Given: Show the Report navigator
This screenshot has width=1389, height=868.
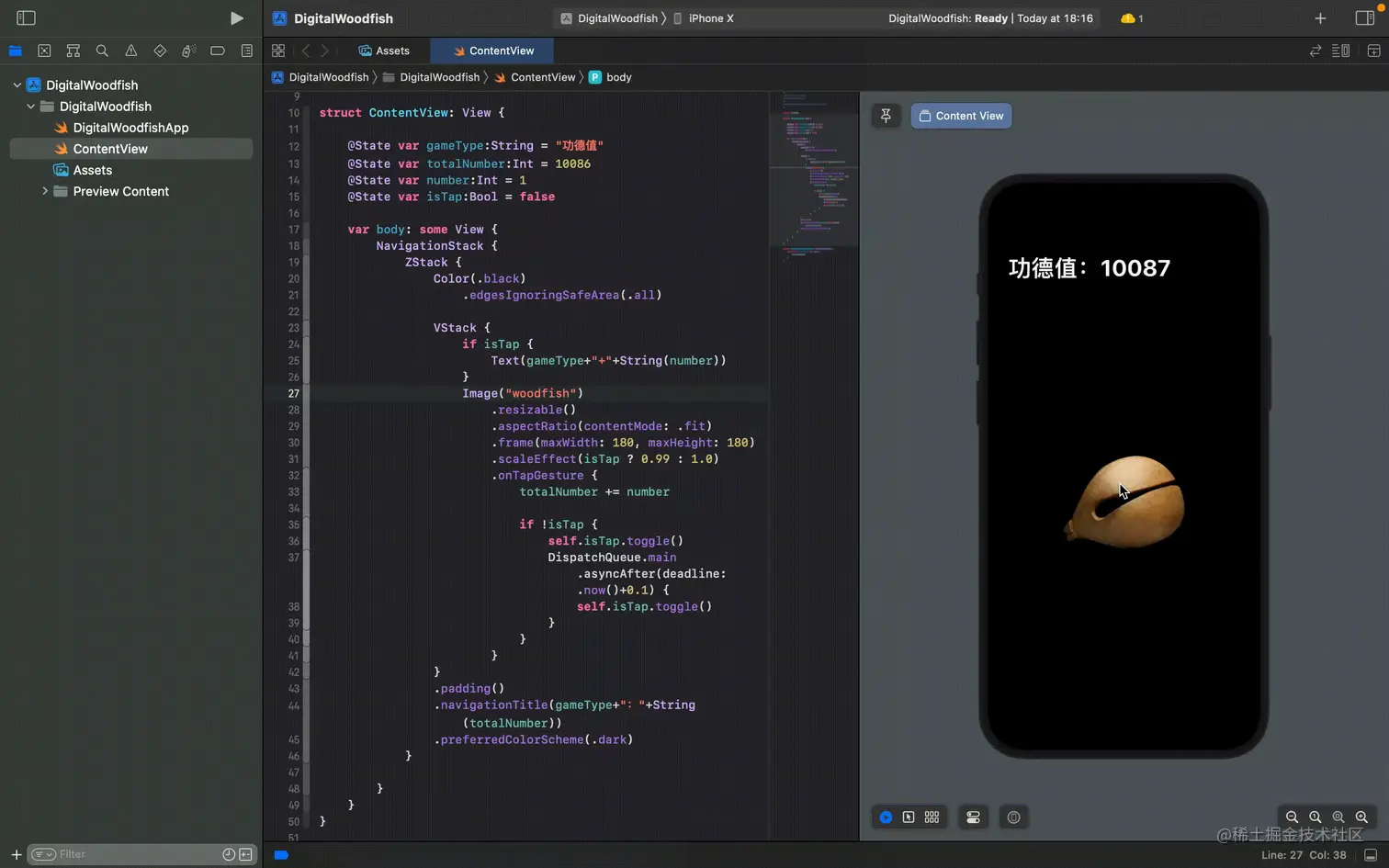Looking at the screenshot, I should 246,51.
